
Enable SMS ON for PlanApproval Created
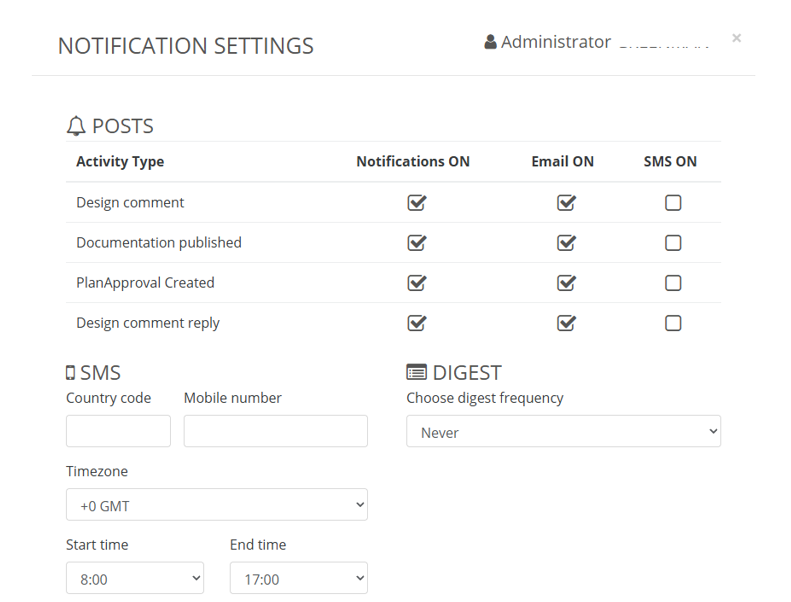pos(673,283)
